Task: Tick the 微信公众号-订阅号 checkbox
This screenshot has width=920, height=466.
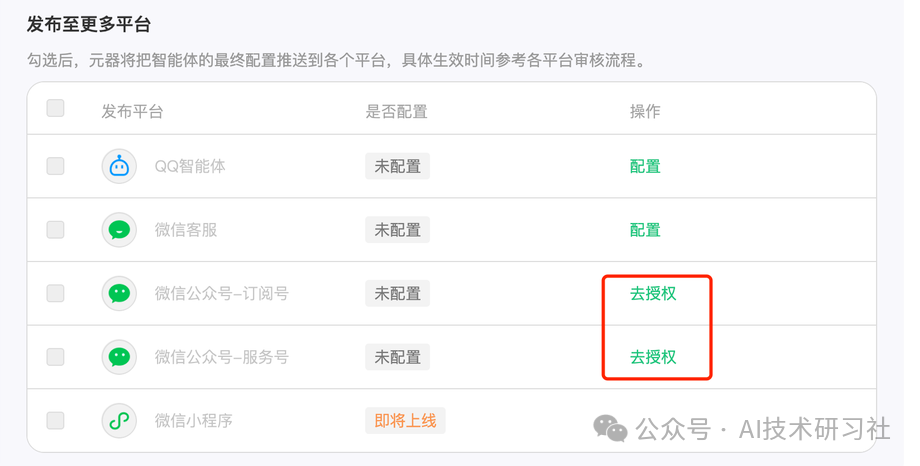Action: click(x=55, y=293)
